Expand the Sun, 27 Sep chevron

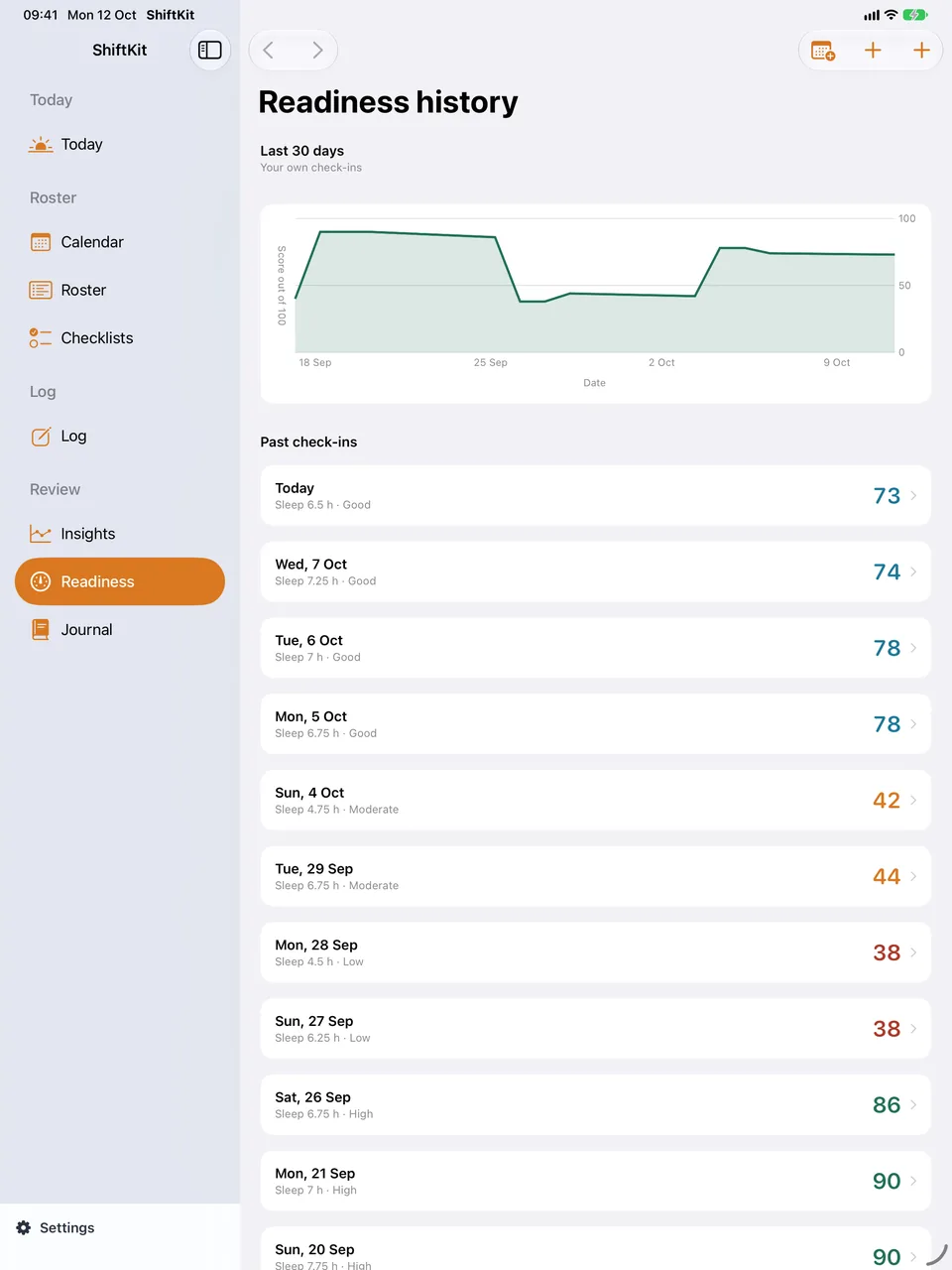point(913,1029)
